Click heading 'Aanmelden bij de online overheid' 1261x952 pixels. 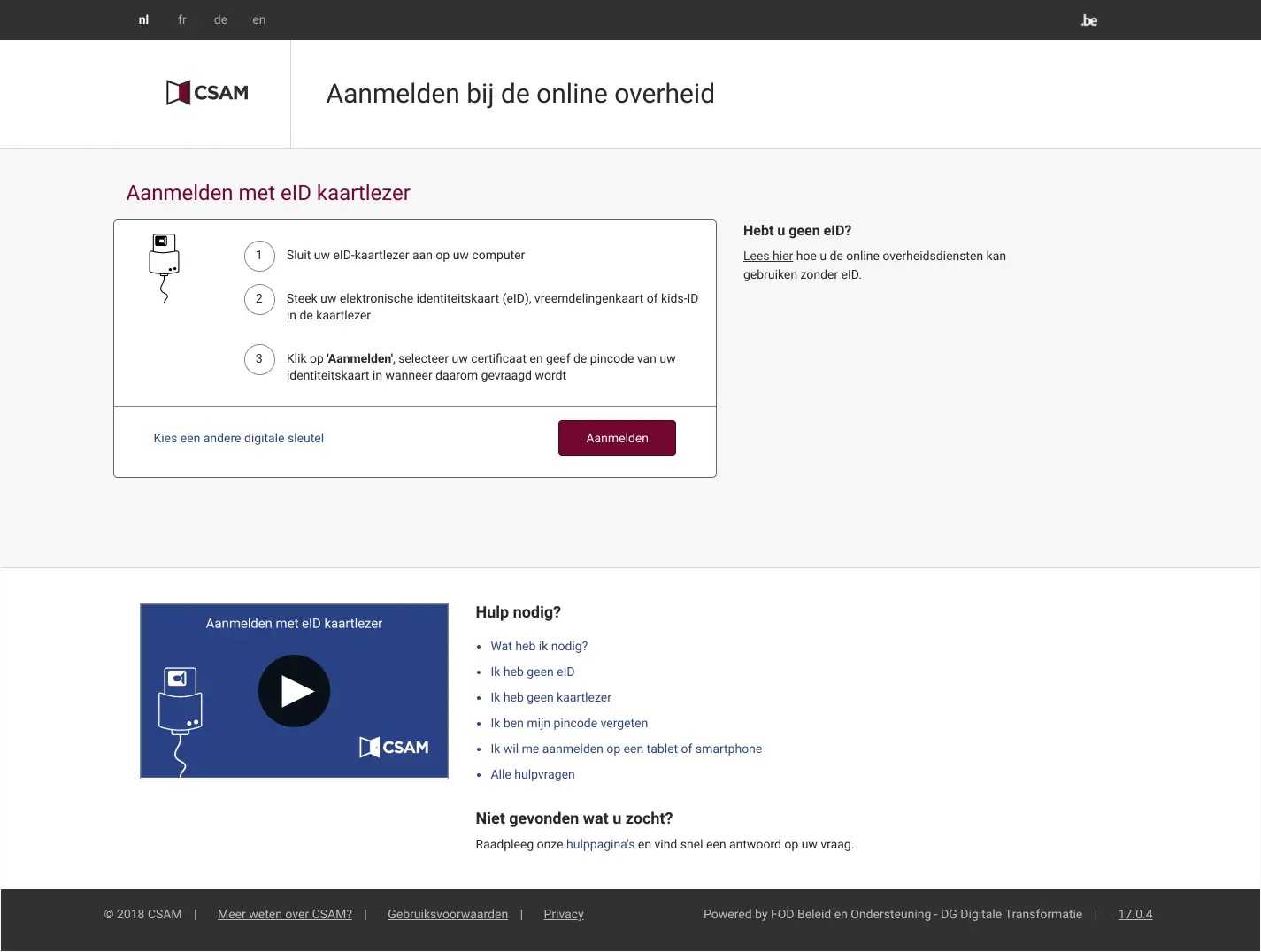click(x=520, y=93)
